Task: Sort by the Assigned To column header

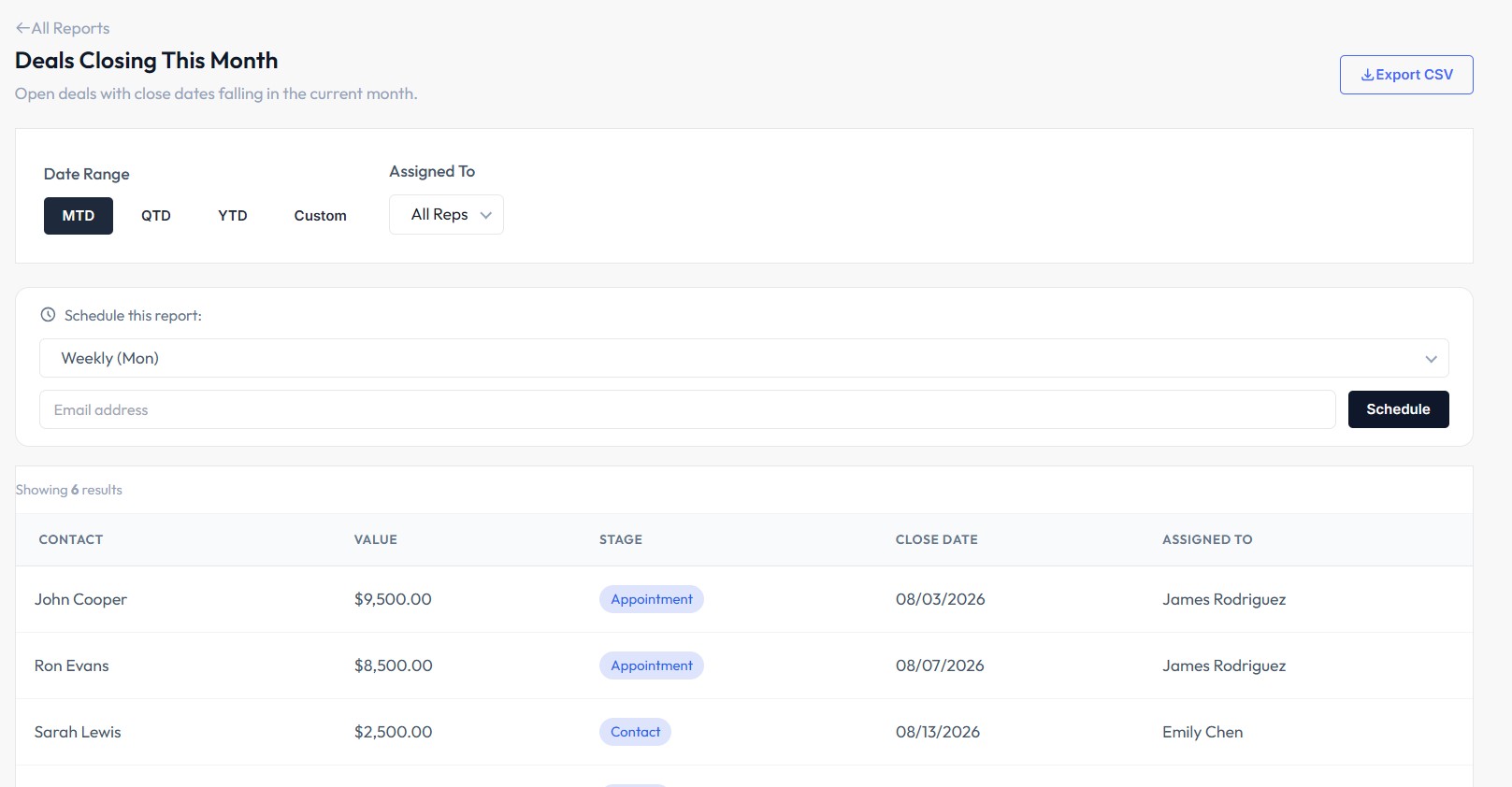Action: coord(1207,539)
